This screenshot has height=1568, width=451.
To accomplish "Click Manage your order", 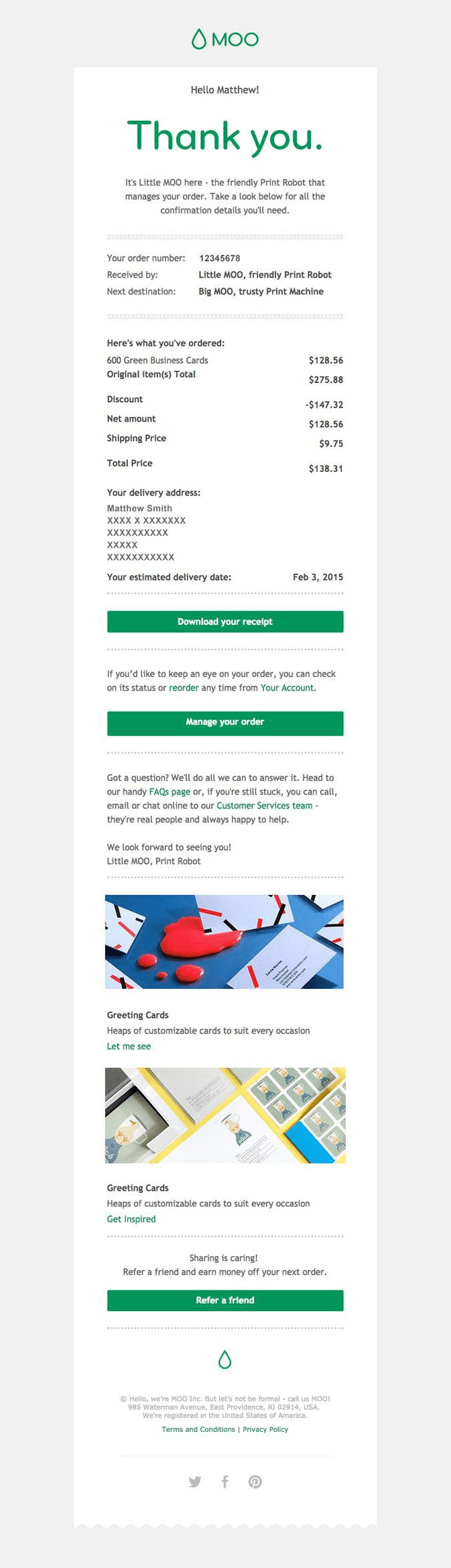I will [x=225, y=722].
